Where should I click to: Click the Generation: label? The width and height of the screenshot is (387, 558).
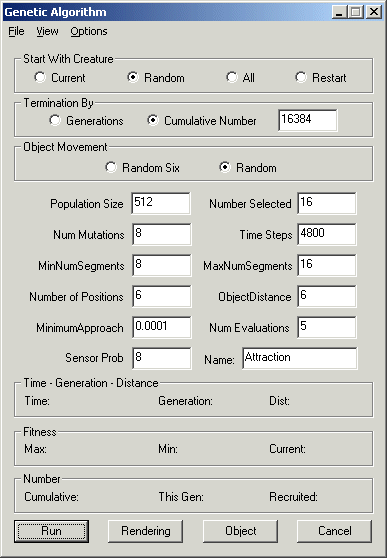(185, 401)
